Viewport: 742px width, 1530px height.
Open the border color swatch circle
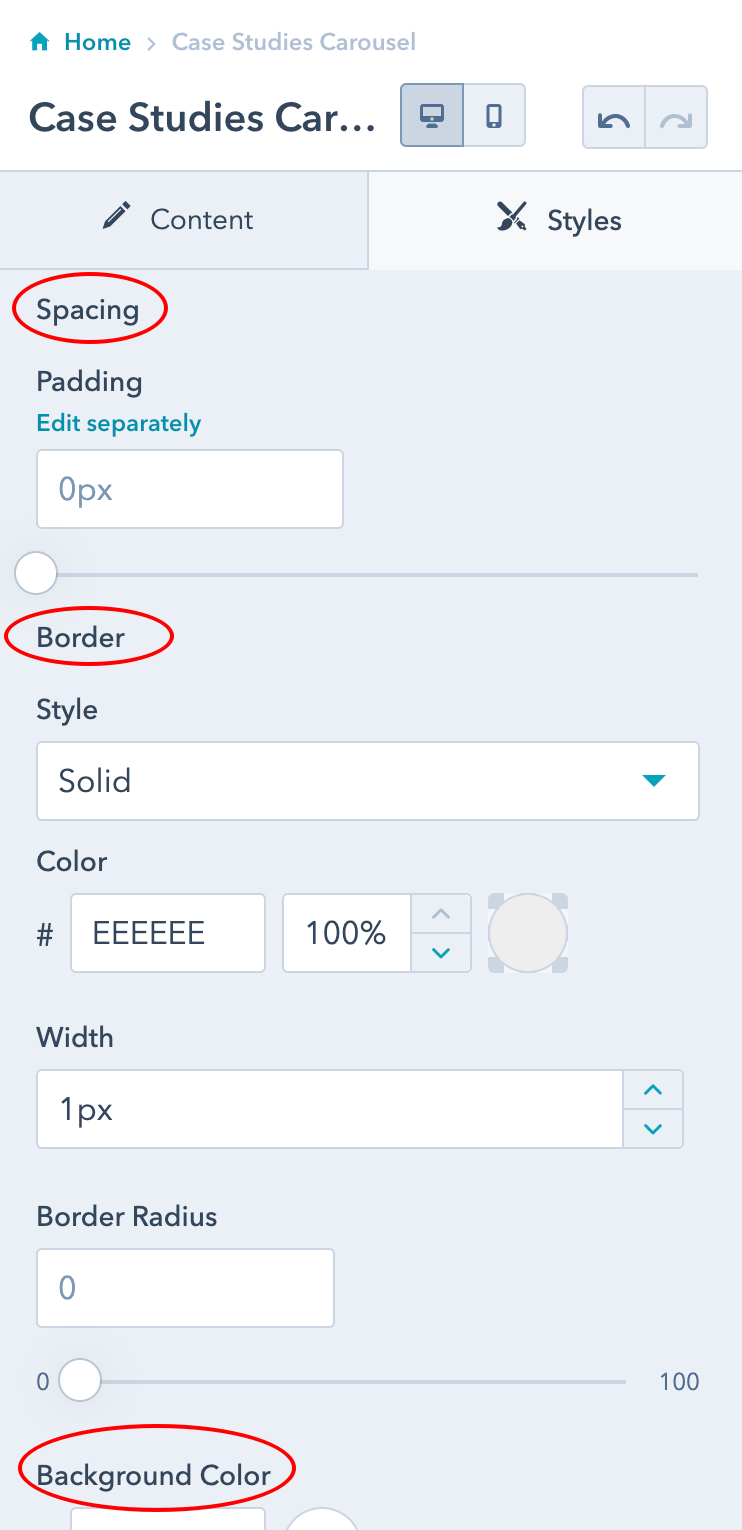click(528, 933)
